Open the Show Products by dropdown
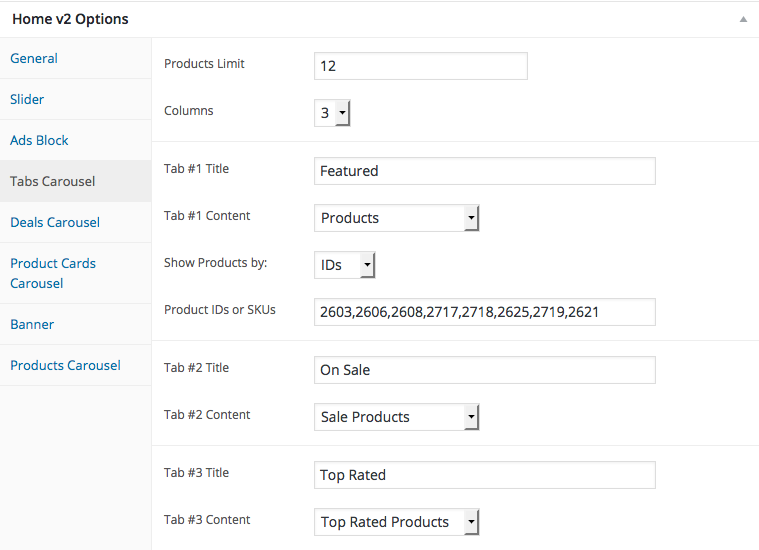Viewport: 759px width, 550px height. (345, 265)
